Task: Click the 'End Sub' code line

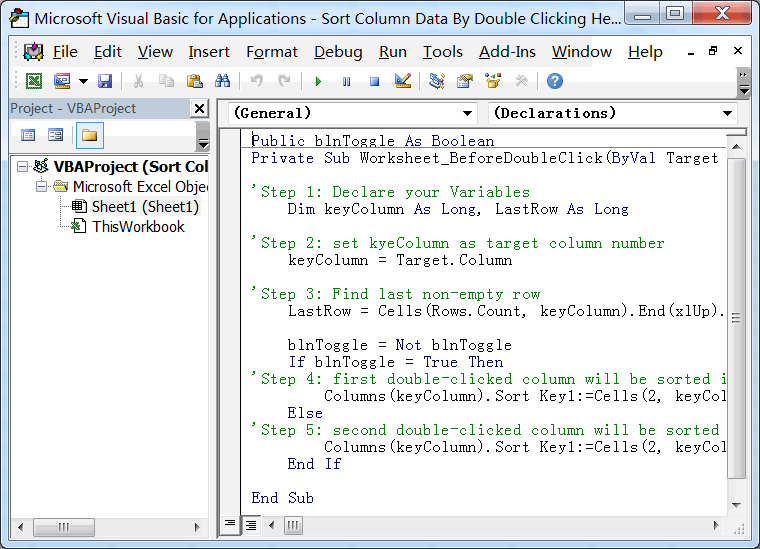Action: click(x=283, y=498)
